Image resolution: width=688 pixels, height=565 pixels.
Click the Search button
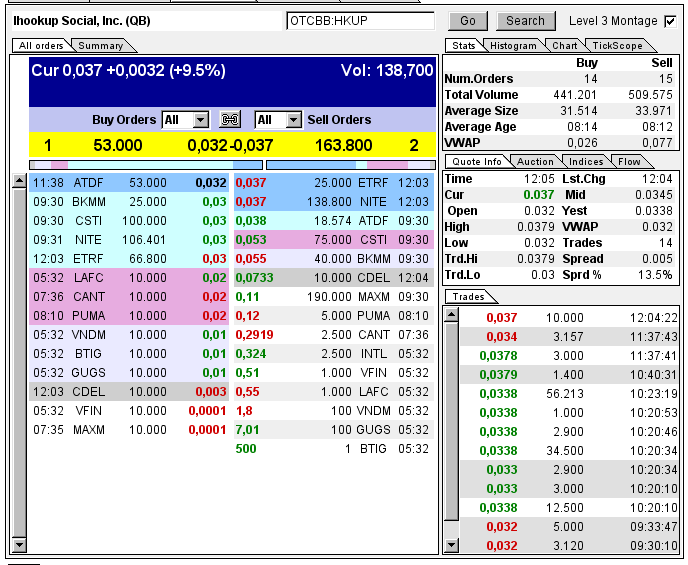click(525, 20)
